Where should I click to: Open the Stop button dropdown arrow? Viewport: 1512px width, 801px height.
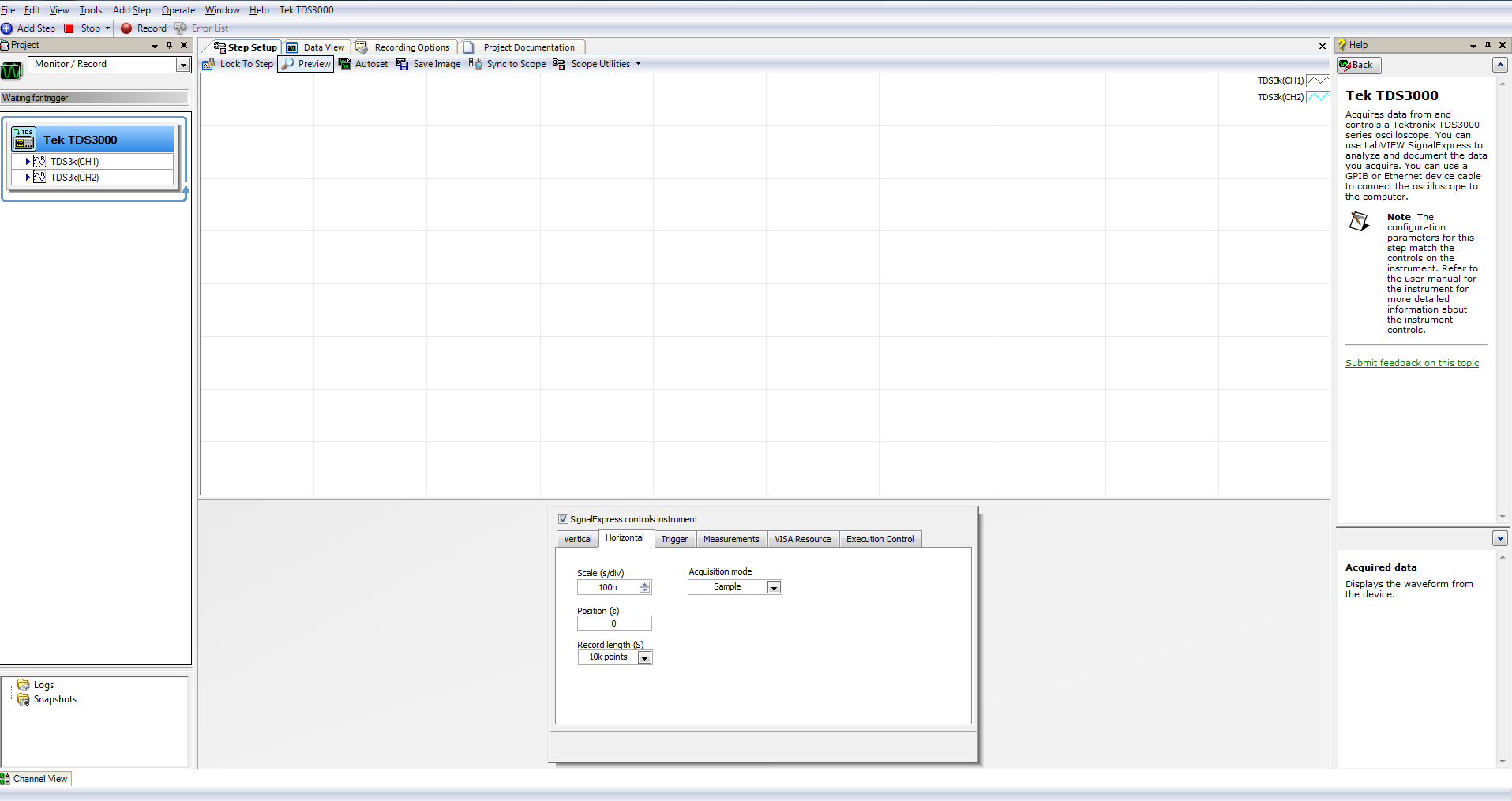pyautogui.click(x=107, y=28)
